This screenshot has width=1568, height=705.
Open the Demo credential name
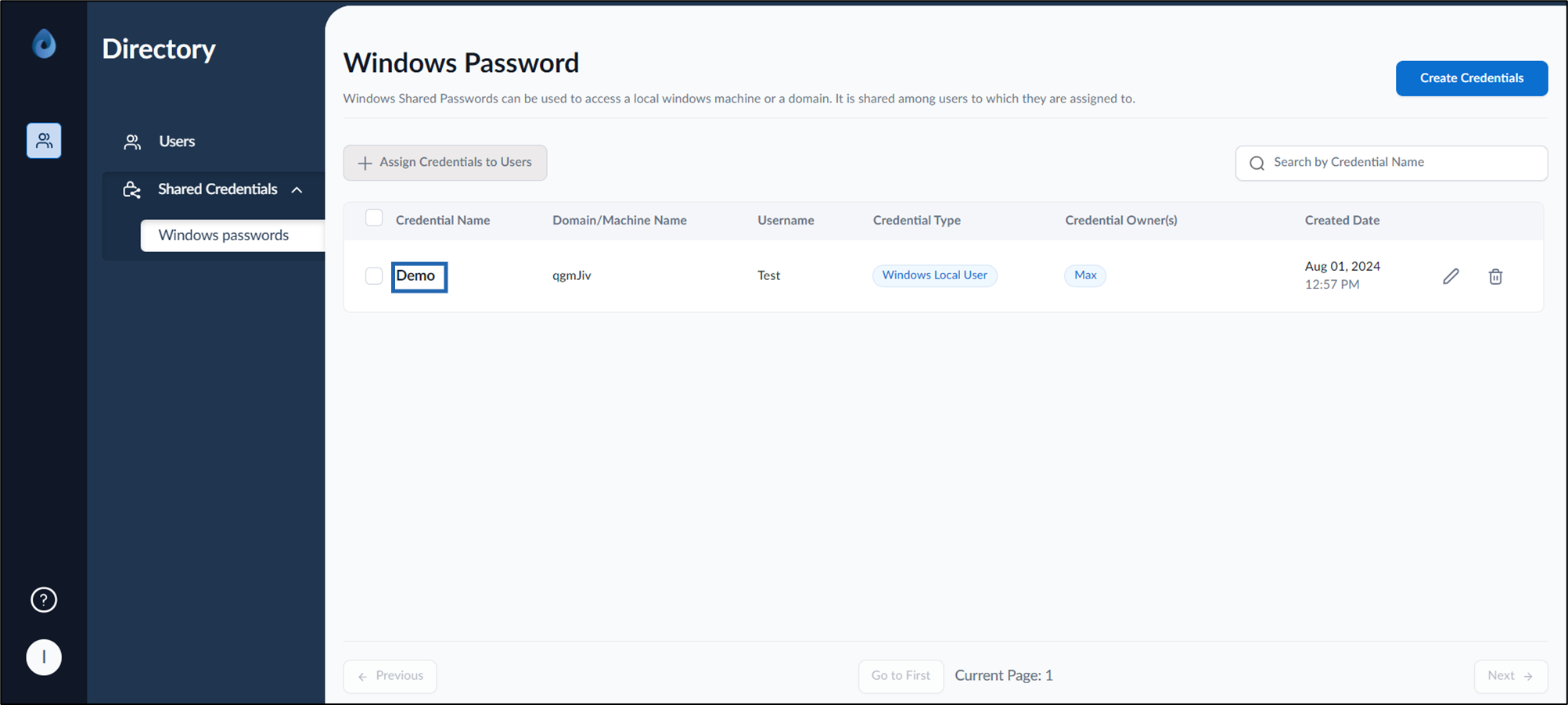[x=415, y=275]
